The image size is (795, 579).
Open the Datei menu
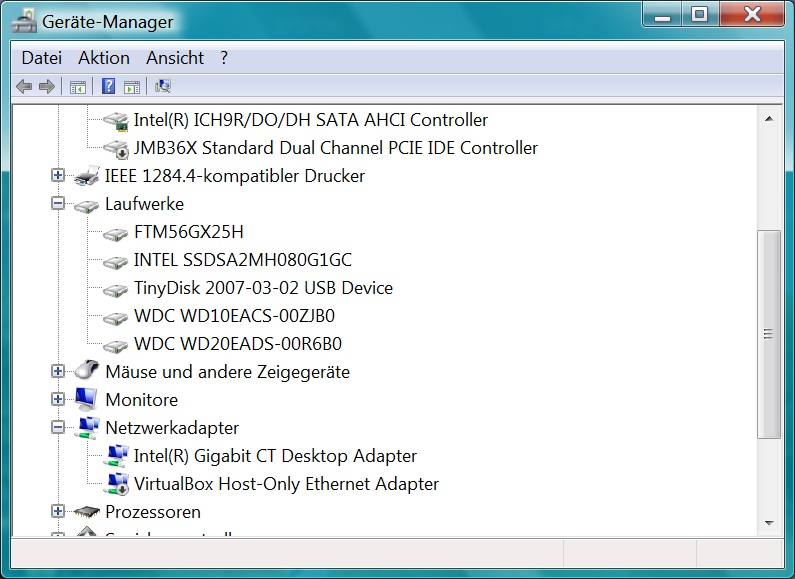point(42,58)
